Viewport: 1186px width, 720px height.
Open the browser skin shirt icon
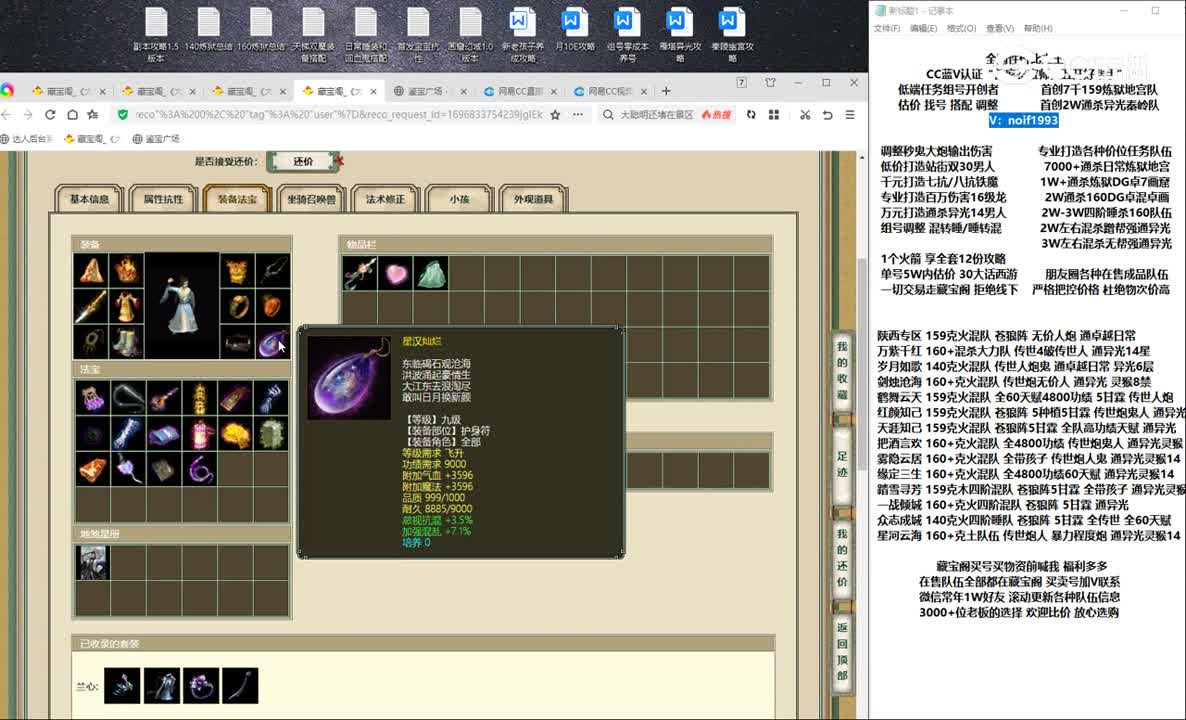[x=770, y=82]
